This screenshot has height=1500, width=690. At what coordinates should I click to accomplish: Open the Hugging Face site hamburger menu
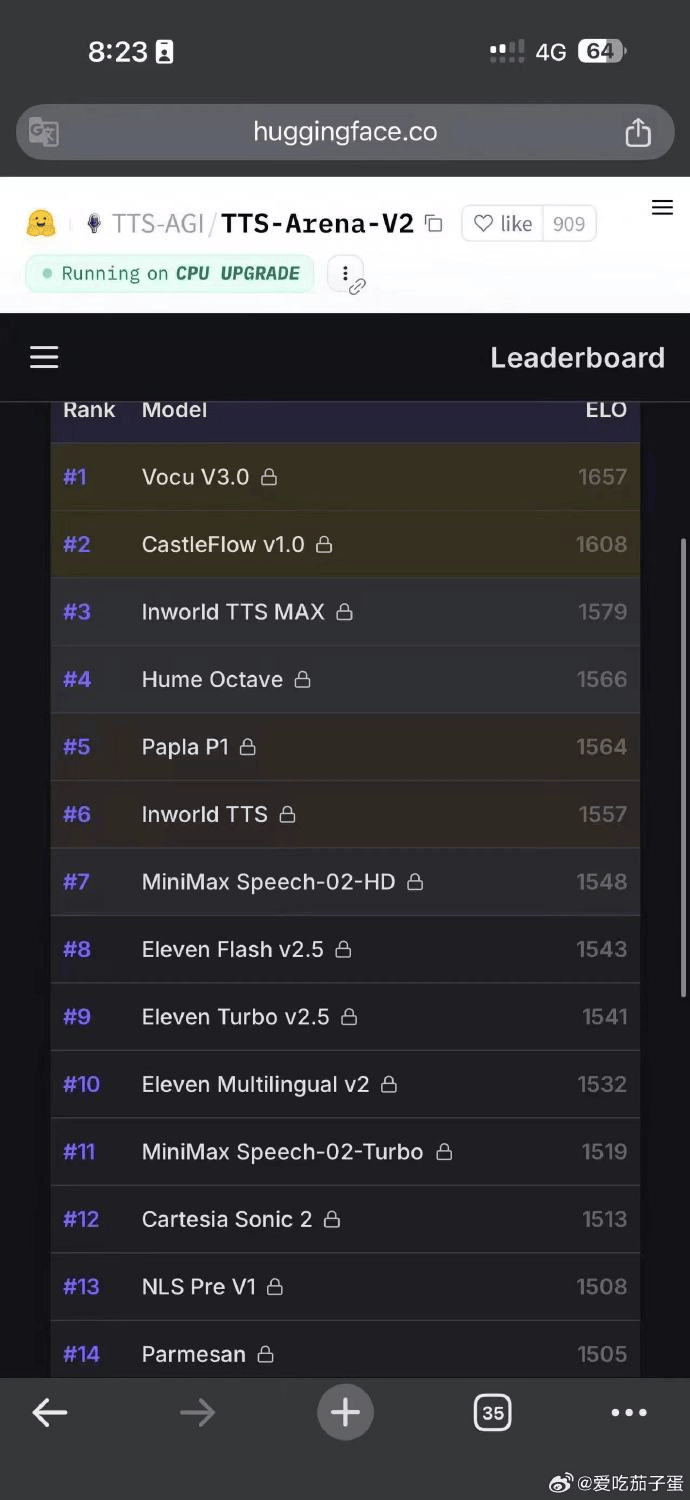click(x=662, y=208)
